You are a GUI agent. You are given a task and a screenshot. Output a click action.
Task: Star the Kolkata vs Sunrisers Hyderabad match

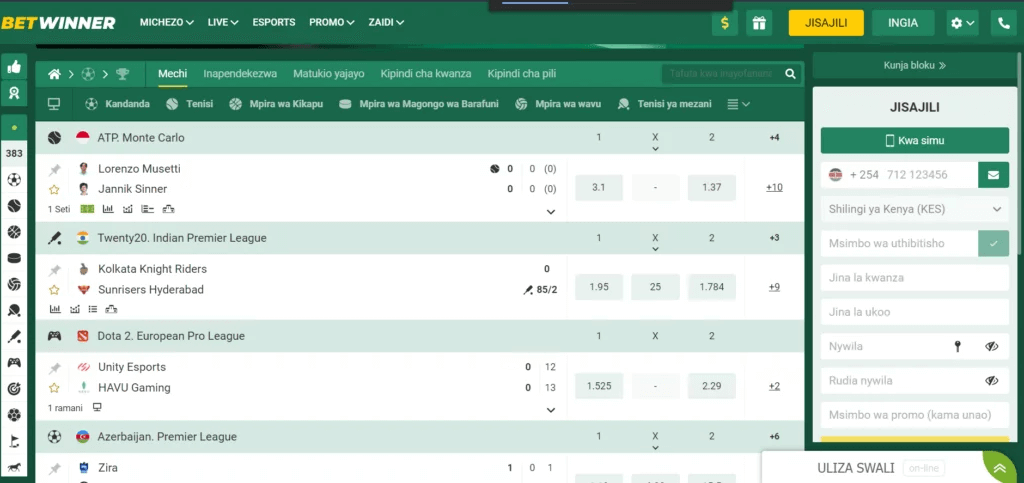[54, 290]
